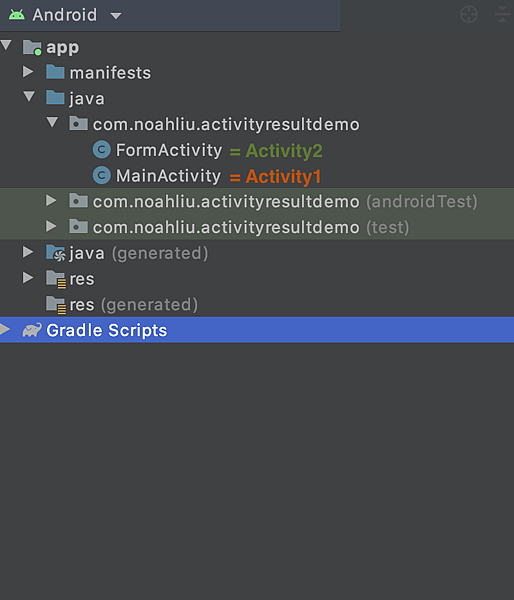514x600 pixels.
Task: Select the MainActivity class icon
Action: pyautogui.click(x=102, y=175)
